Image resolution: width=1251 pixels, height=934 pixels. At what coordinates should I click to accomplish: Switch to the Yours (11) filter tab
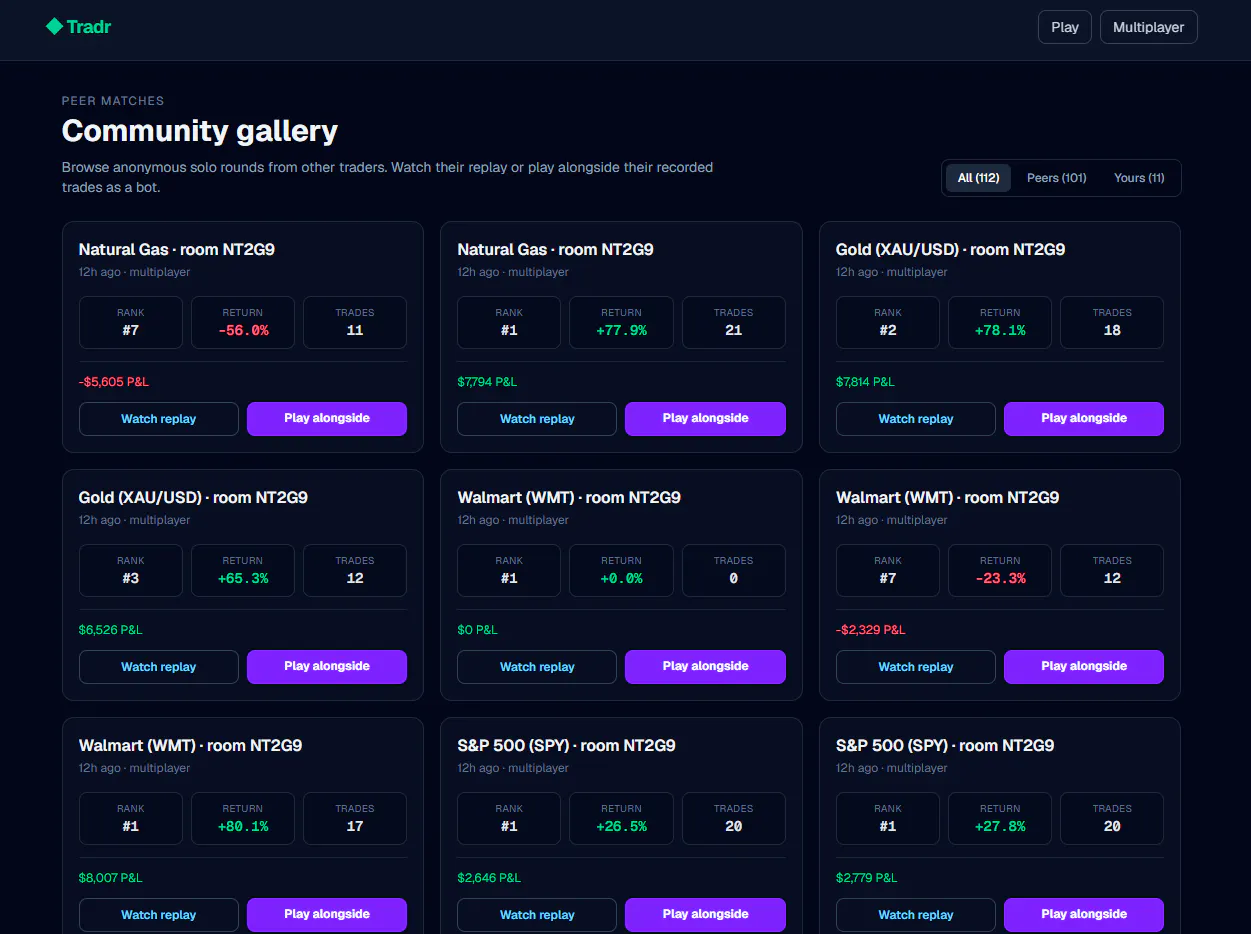1139,178
